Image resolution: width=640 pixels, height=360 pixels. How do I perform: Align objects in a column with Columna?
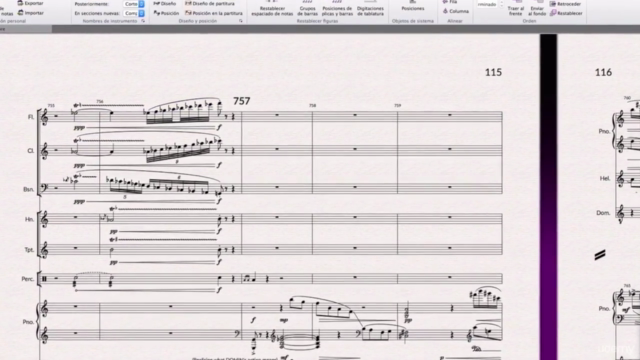pos(456,11)
